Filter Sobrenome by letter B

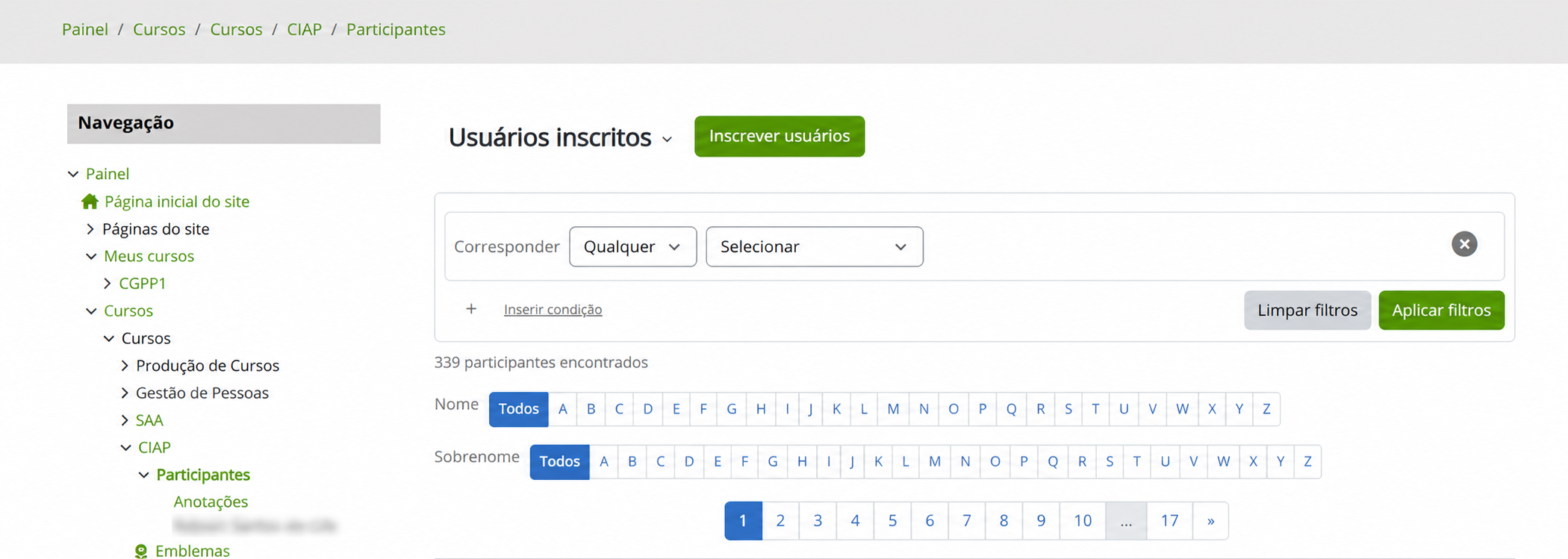[632, 461]
